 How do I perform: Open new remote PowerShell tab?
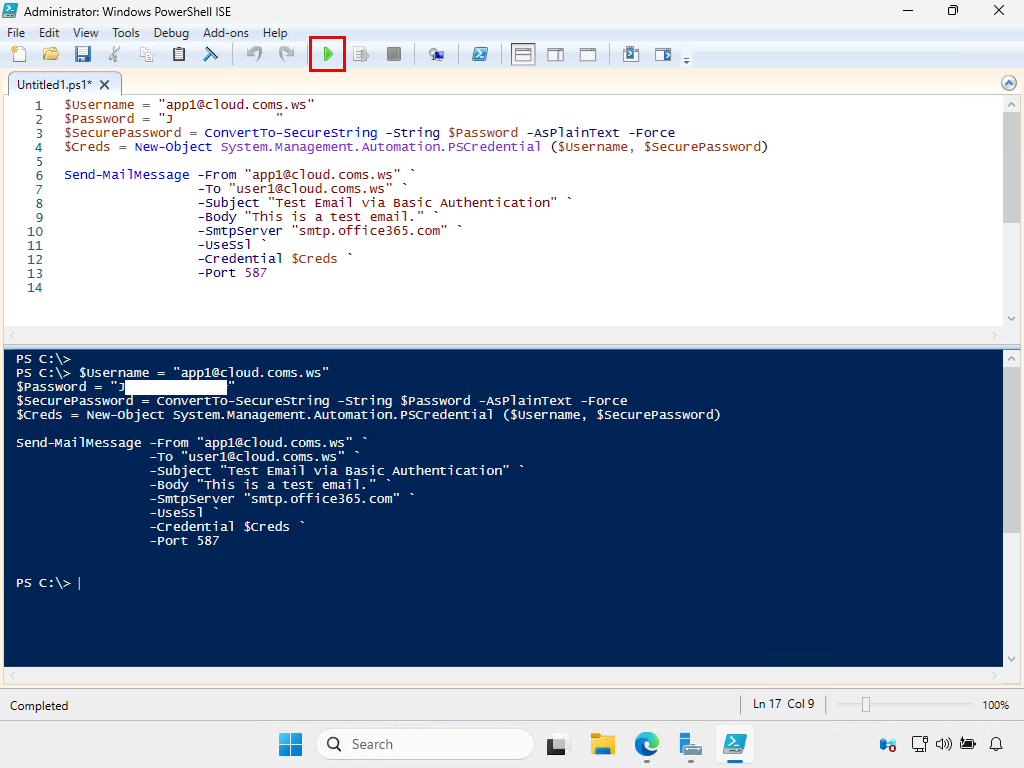[x=436, y=54]
